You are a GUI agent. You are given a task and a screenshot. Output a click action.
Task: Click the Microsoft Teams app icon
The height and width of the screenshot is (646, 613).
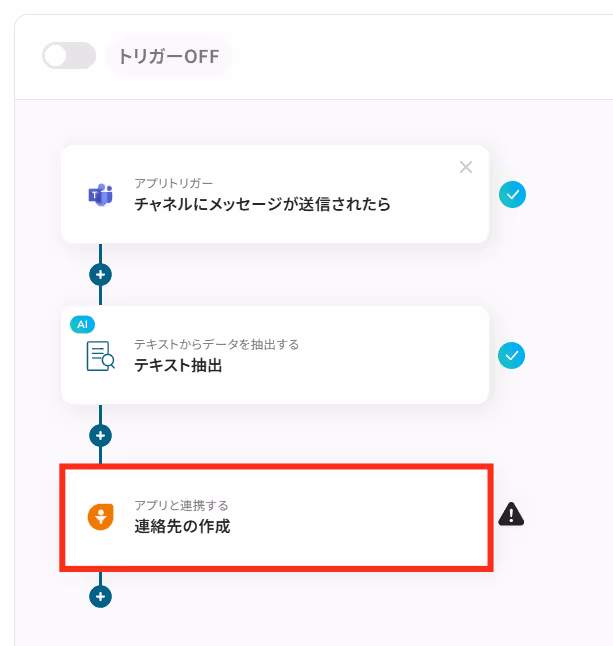click(x=101, y=194)
